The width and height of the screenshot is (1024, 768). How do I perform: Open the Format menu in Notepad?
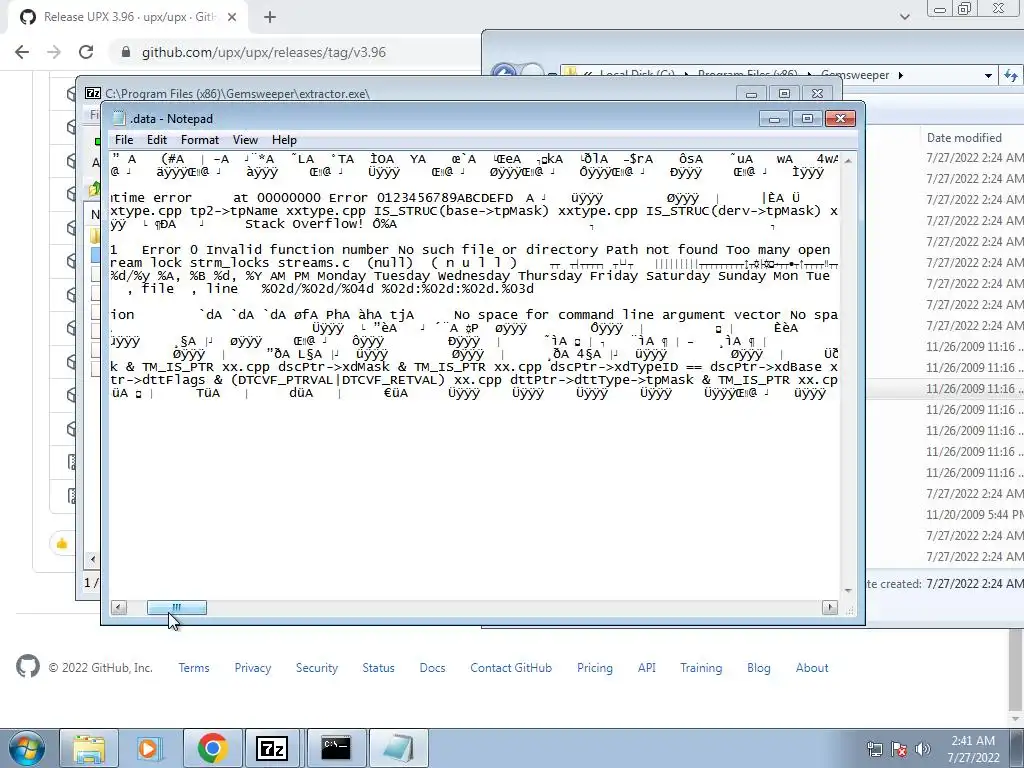click(x=200, y=140)
